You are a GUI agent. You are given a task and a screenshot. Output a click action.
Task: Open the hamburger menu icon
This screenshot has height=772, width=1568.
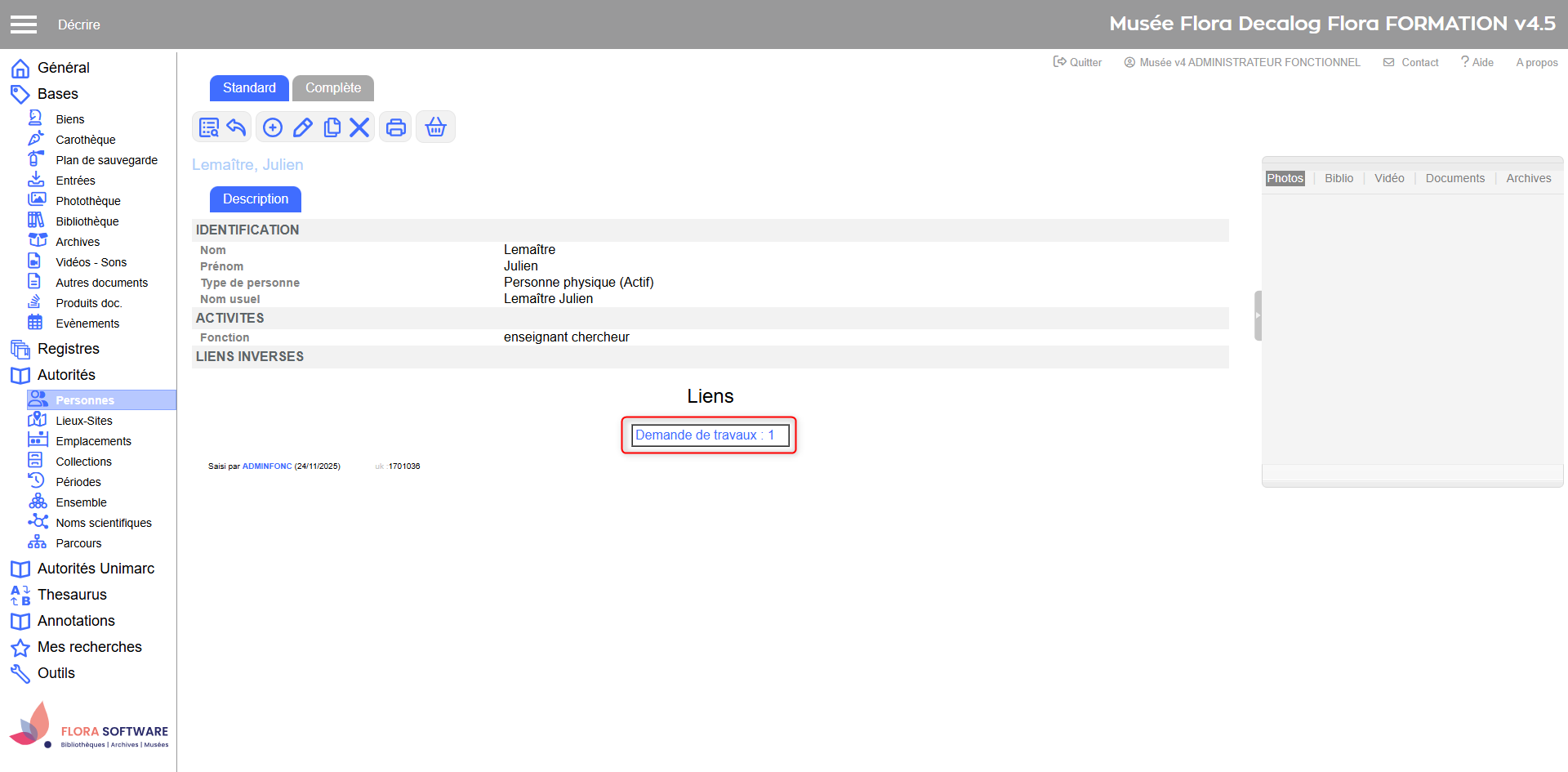pyautogui.click(x=24, y=25)
